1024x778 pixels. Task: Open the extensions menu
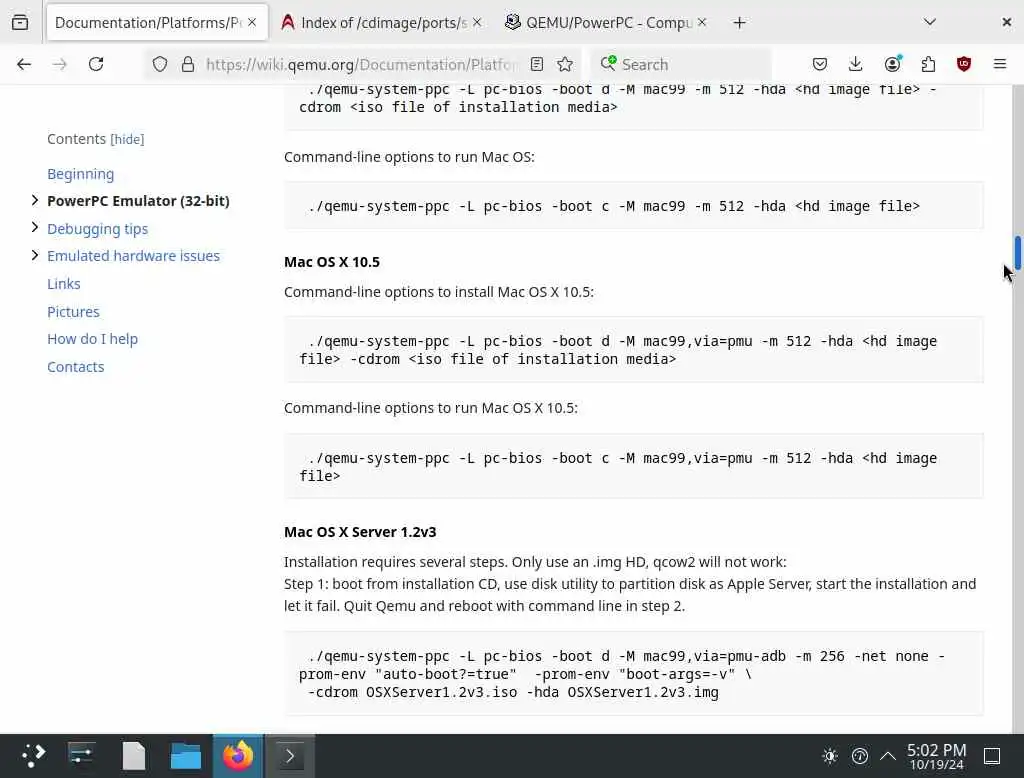928,64
